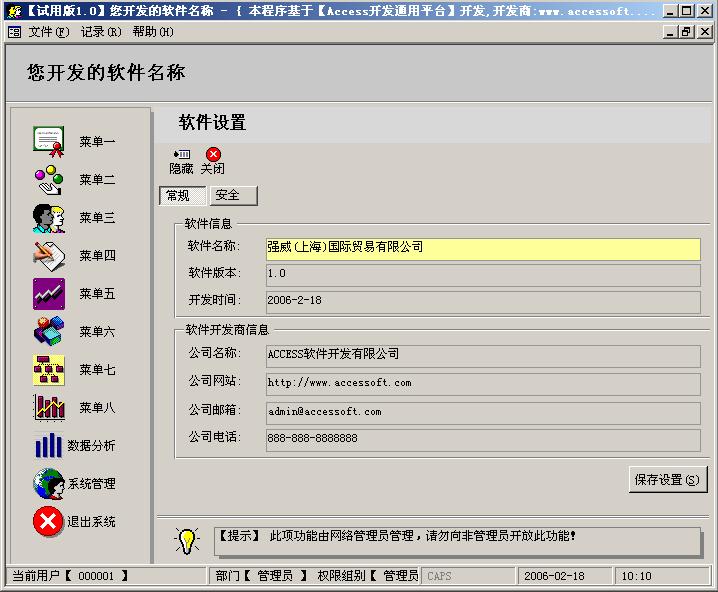Viewport: 718px width, 592px height.
Task: Click 当前用户 000001 in status bar
Action: coord(70,576)
